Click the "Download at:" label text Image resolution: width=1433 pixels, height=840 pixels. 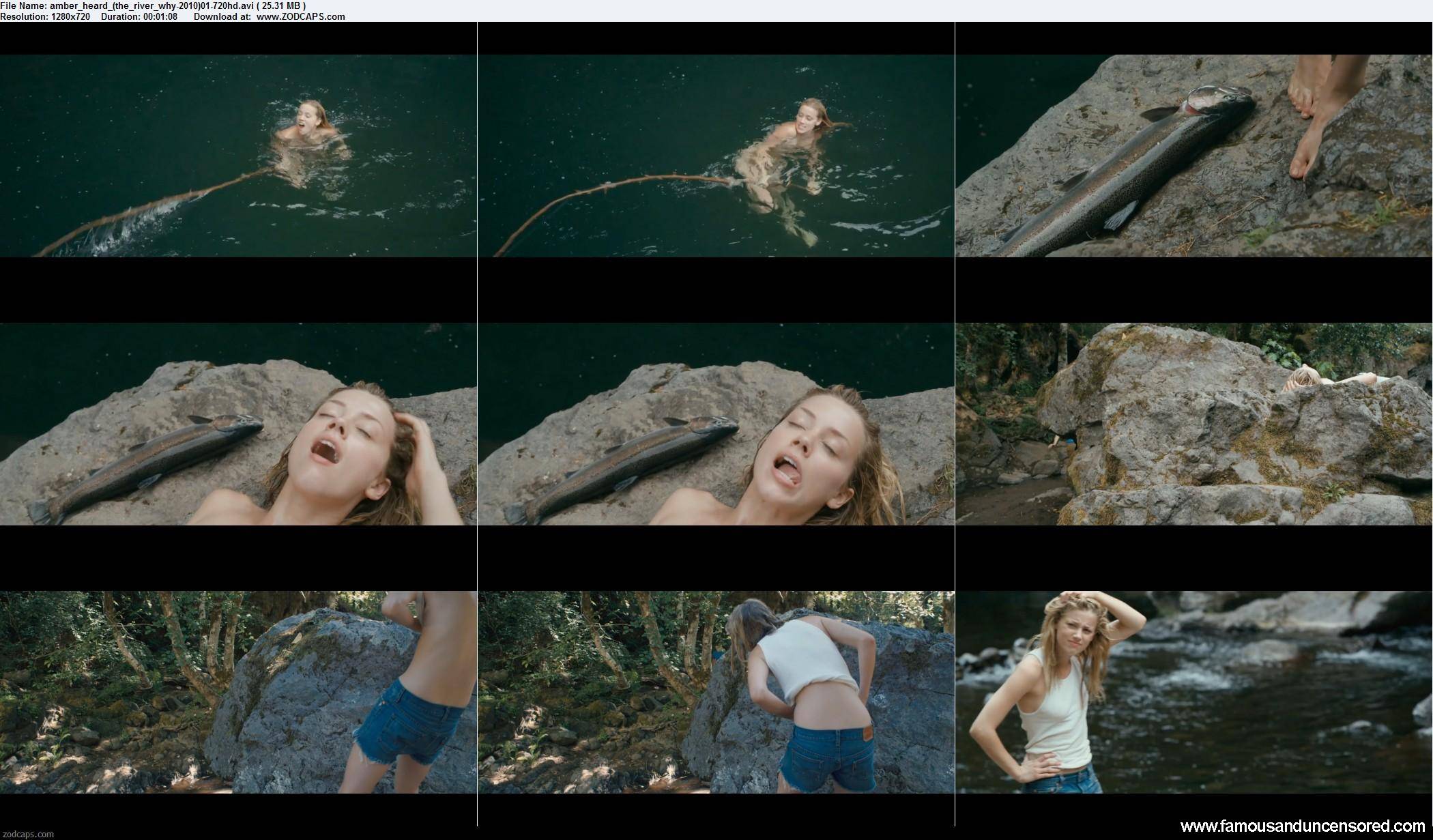(222, 16)
